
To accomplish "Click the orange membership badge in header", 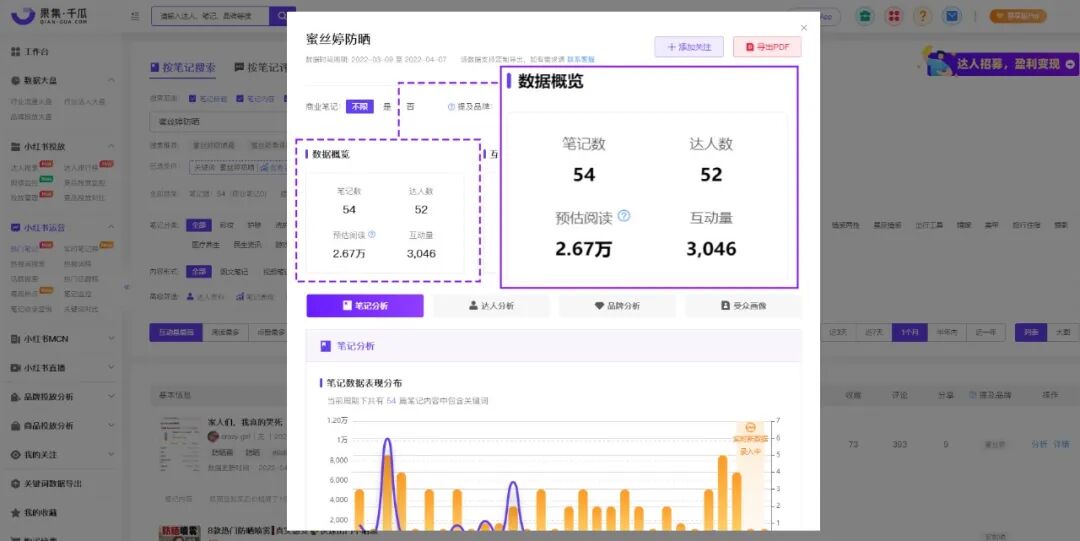I will 1017,16.
